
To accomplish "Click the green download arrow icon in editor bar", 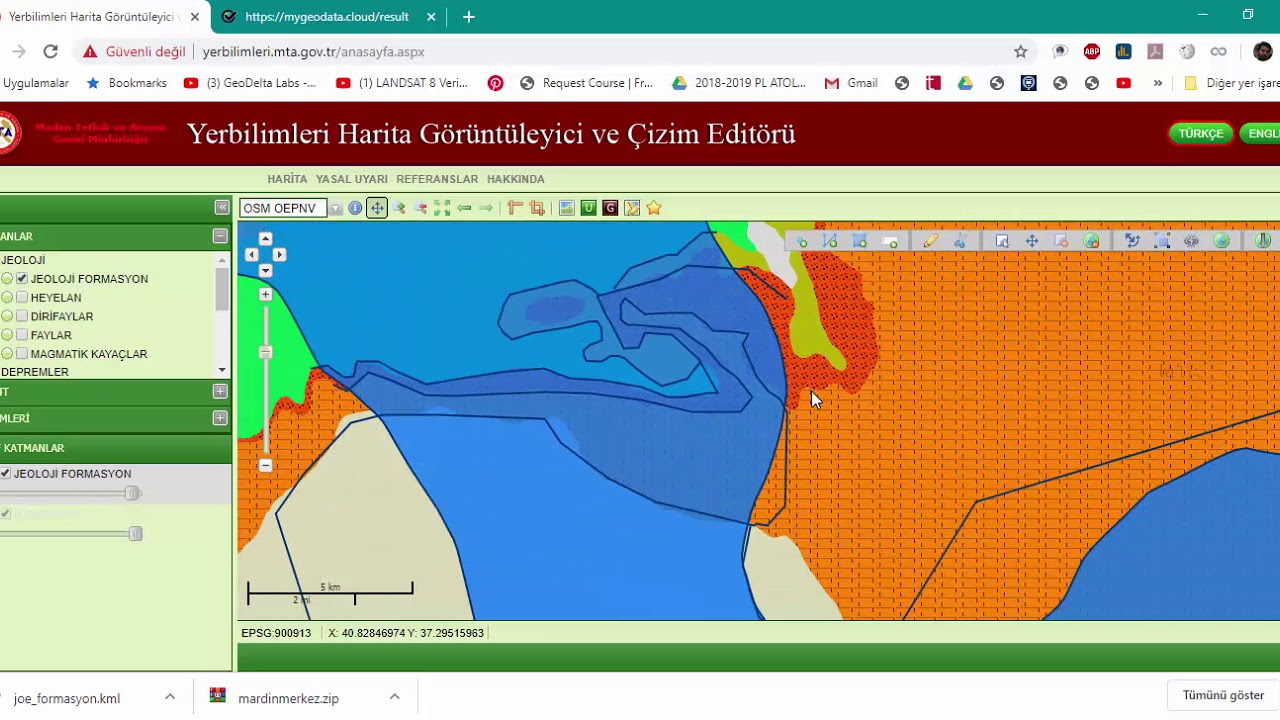I will pos(1263,241).
